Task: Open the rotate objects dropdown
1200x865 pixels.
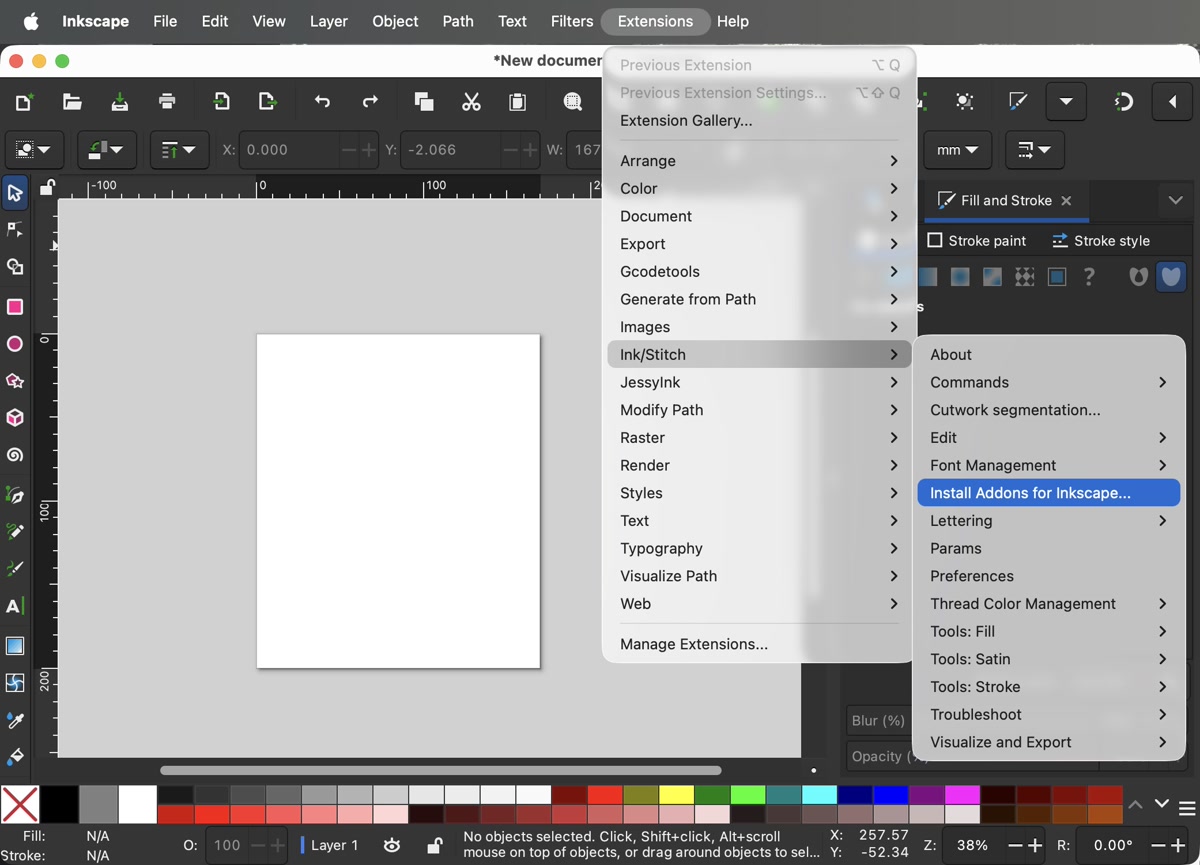Action: pyautogui.click(x=107, y=150)
